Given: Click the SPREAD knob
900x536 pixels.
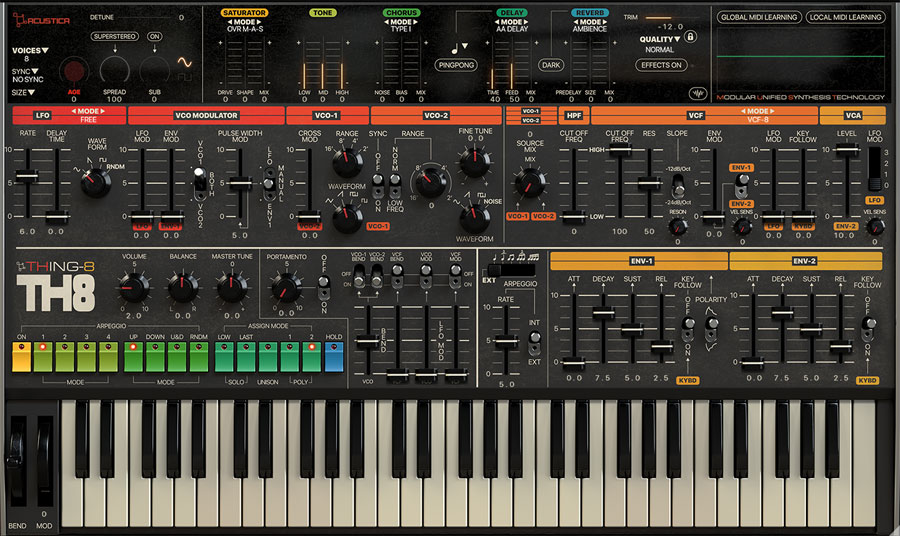Looking at the screenshot, I should click(115, 71).
